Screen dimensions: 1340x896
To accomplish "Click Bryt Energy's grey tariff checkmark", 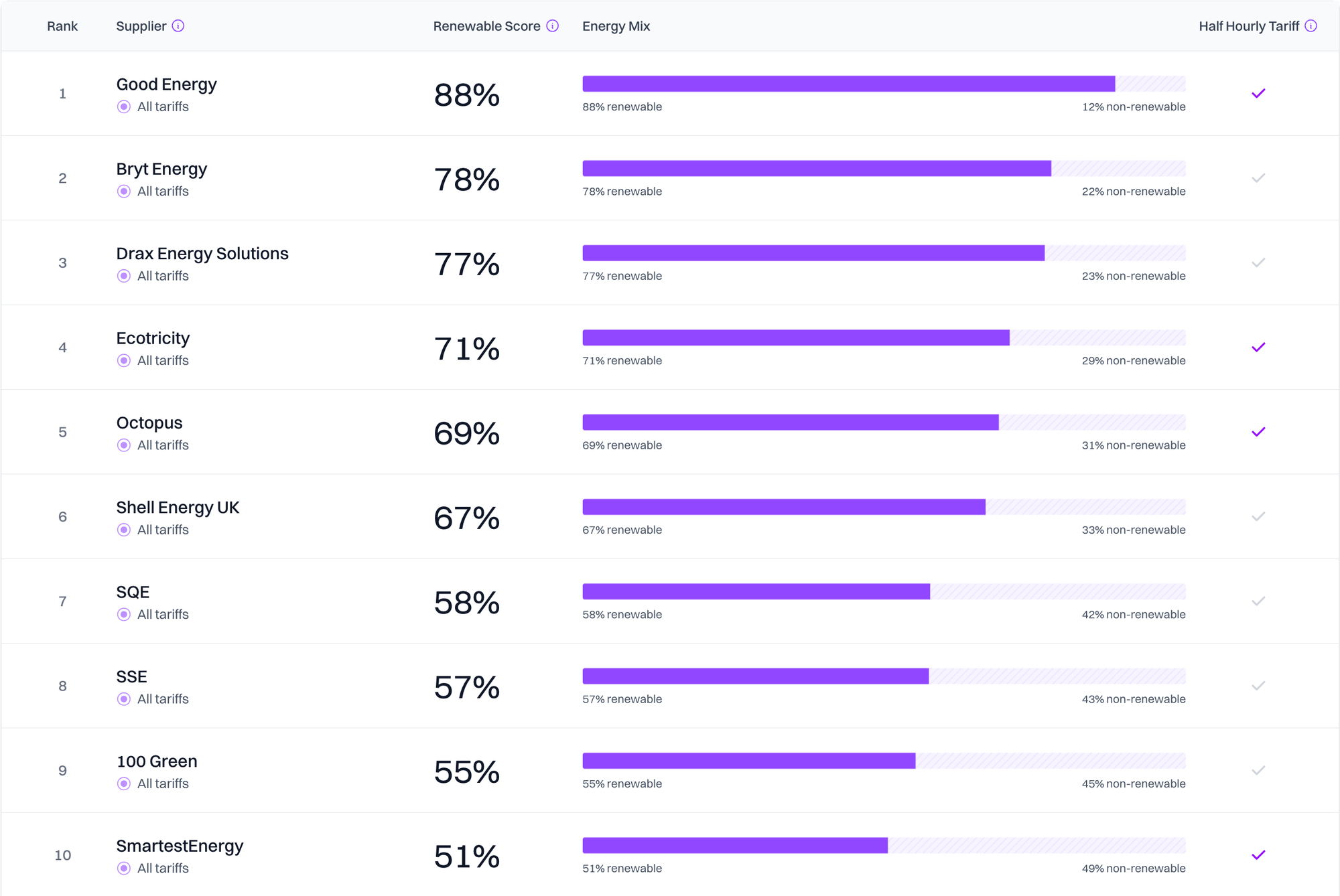I will [x=1258, y=178].
